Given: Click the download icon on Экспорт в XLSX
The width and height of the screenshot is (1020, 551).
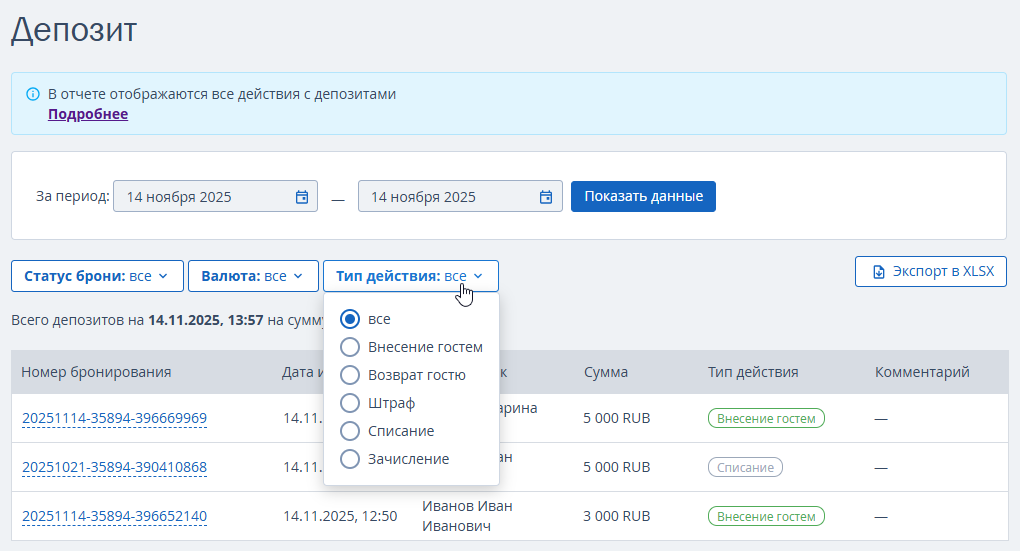Looking at the screenshot, I should pyautogui.click(x=878, y=272).
